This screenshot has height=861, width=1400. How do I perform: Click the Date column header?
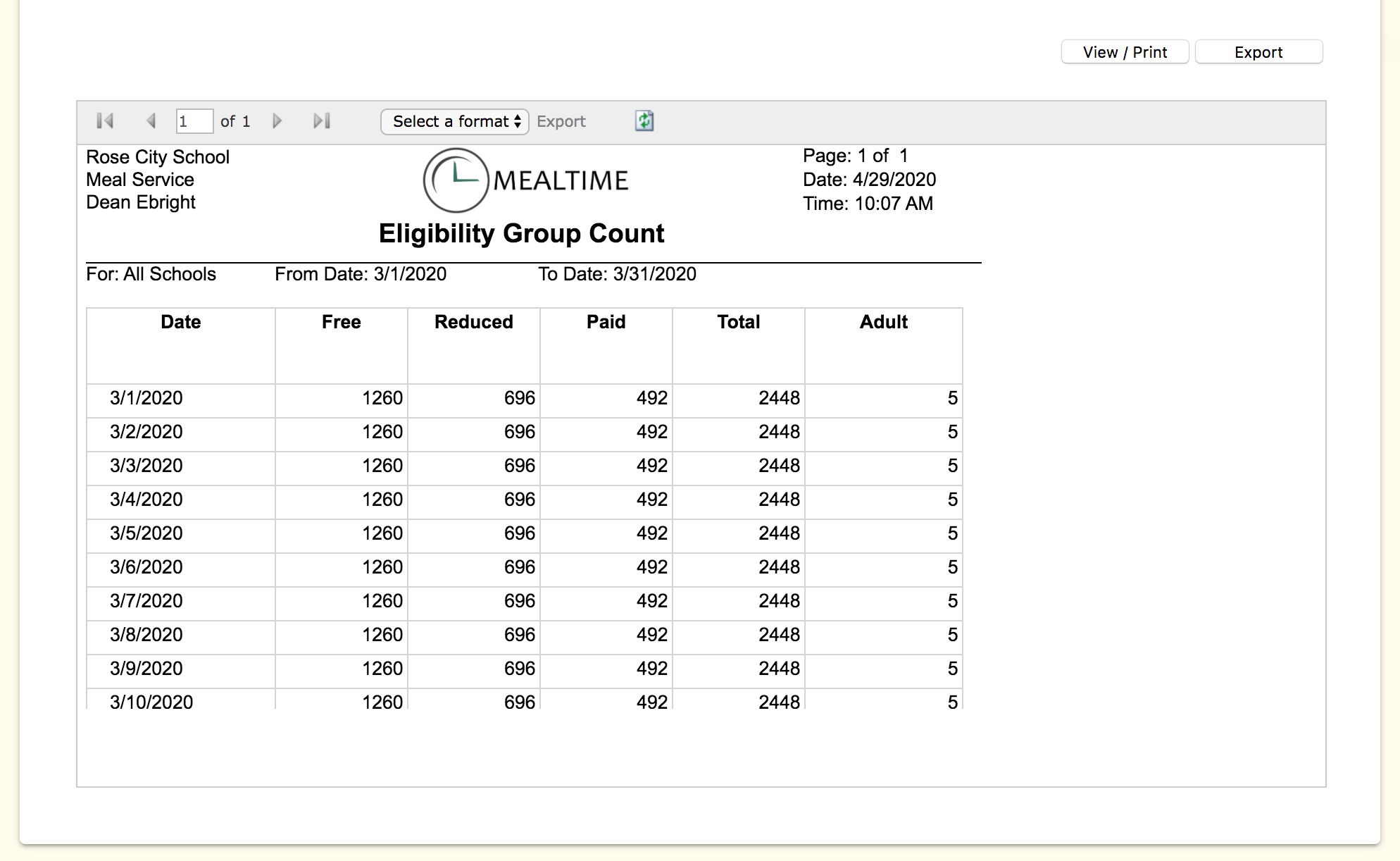[181, 322]
